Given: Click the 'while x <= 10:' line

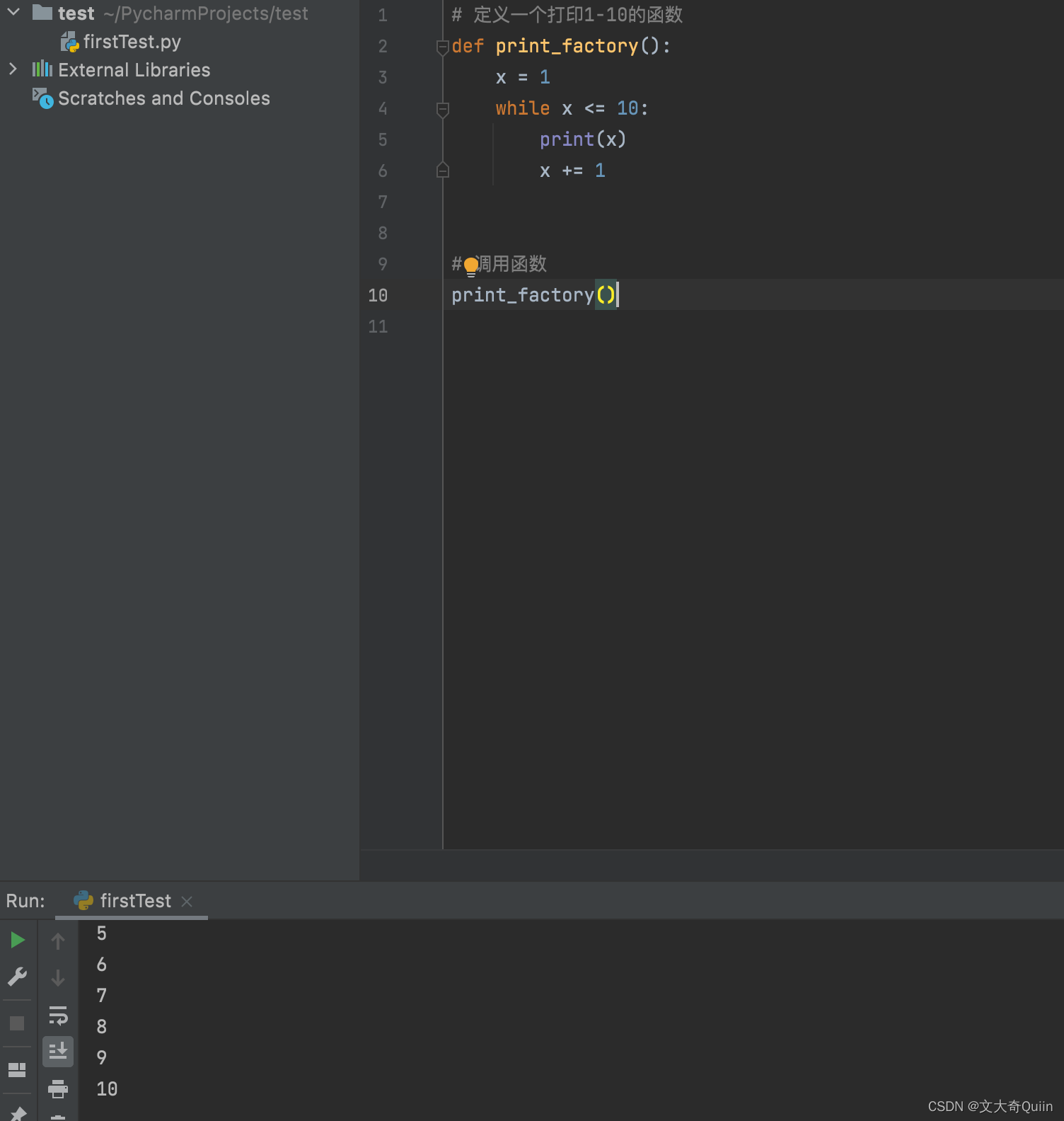Looking at the screenshot, I should [x=572, y=108].
